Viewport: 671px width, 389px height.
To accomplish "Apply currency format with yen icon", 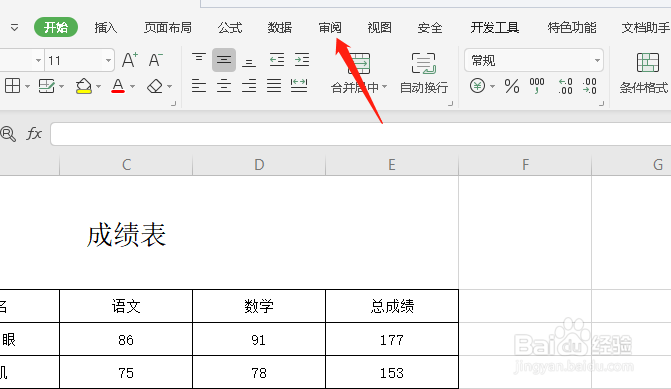I will coord(477,86).
